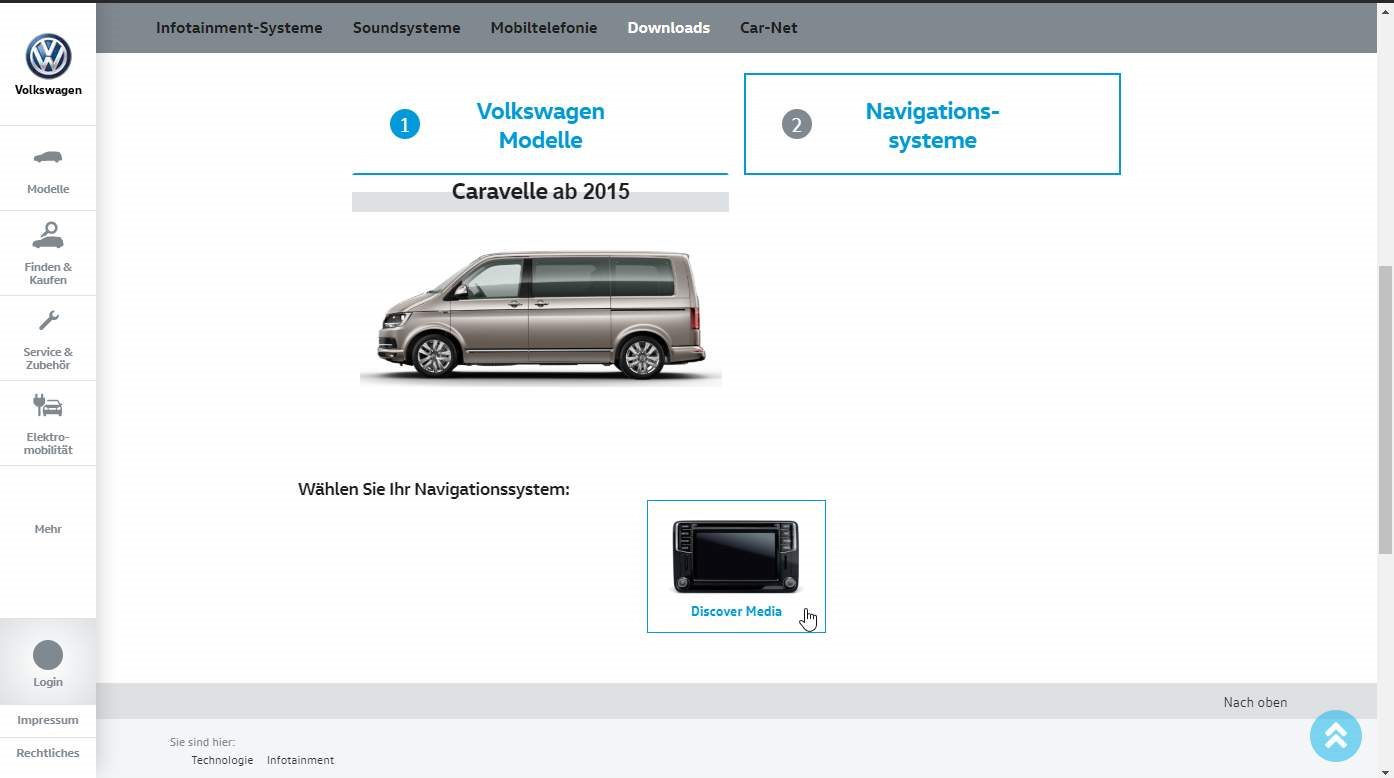Viewport: 1394px width, 778px height.
Task: Open Soundsysteme menu item
Action: (x=407, y=28)
